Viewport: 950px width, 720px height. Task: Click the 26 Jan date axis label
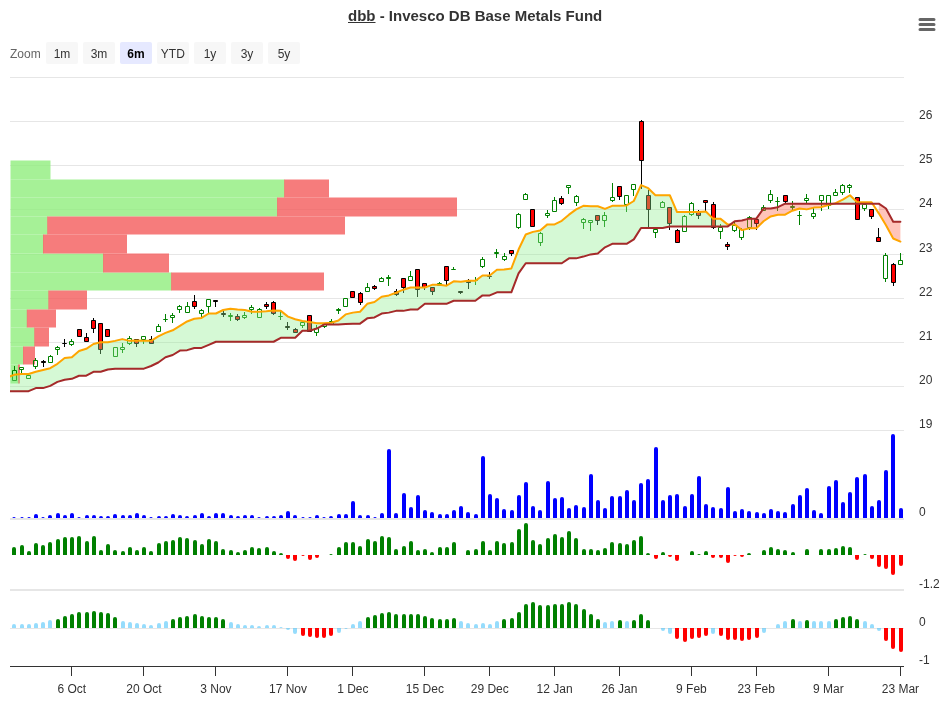(x=619, y=688)
